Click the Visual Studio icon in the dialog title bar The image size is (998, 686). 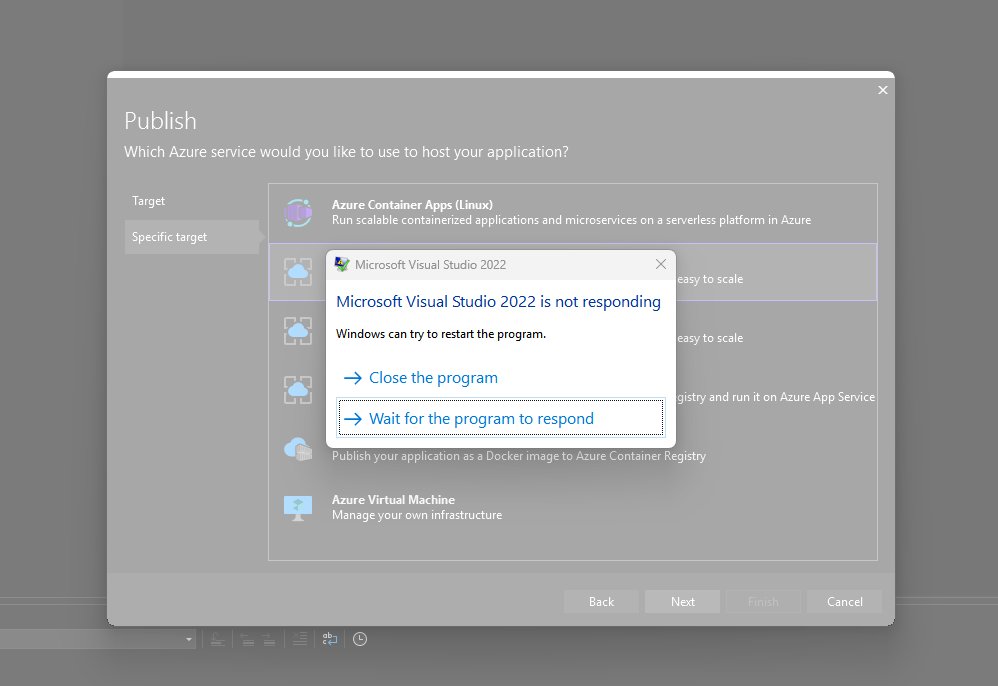tap(342, 264)
